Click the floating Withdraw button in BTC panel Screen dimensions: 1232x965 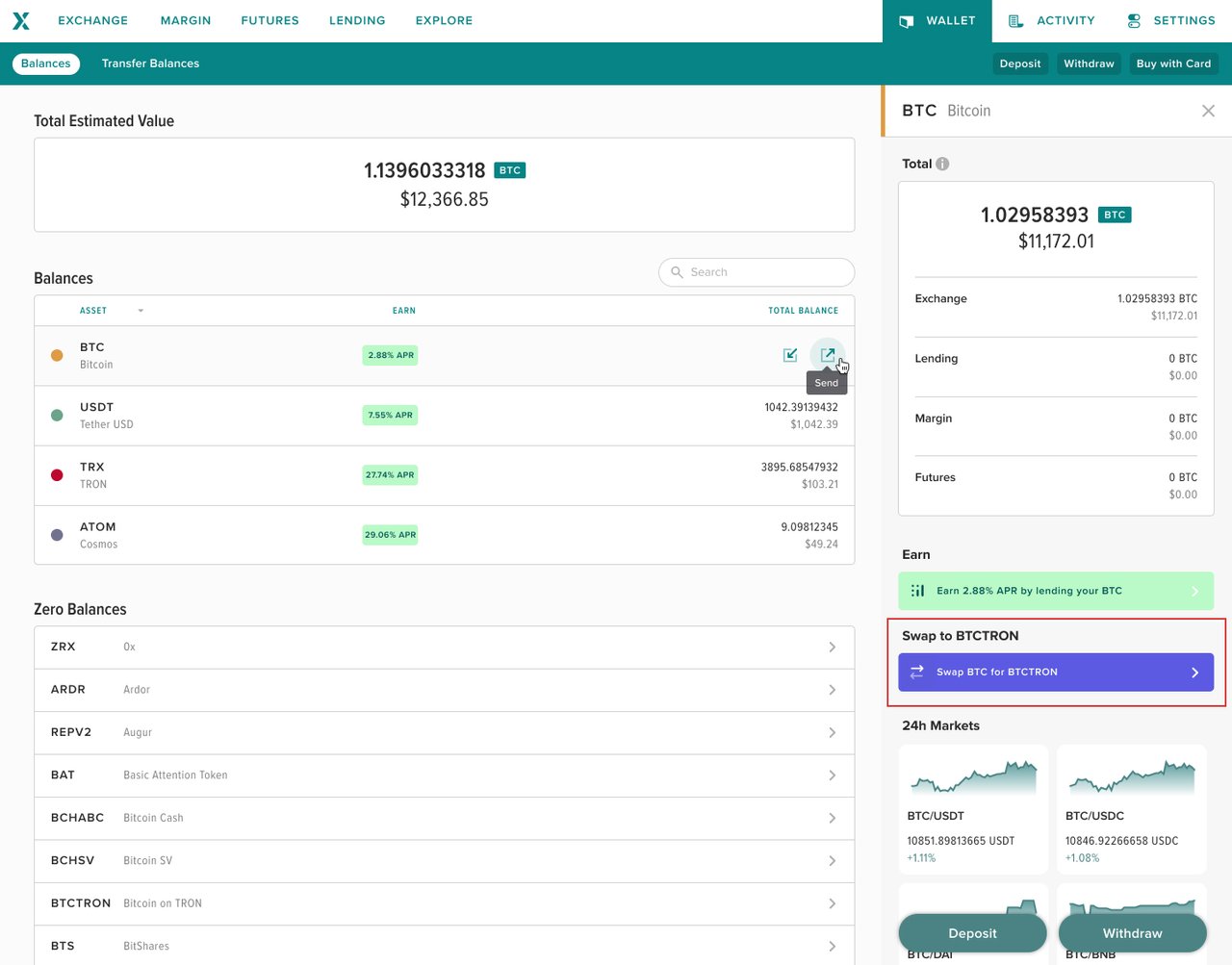(1132, 933)
